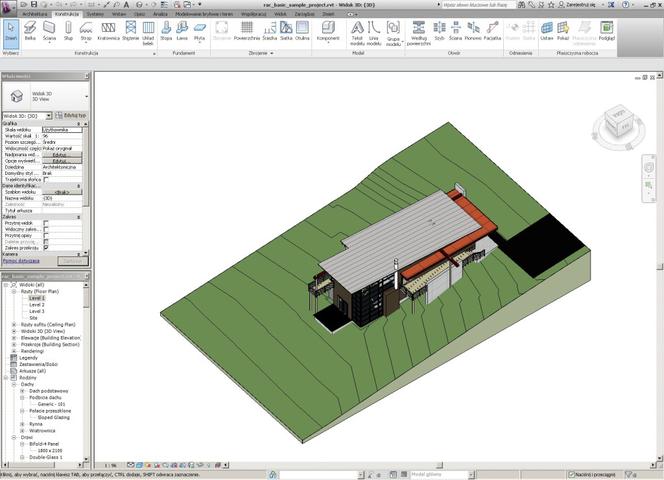Viewport: 664px width, 480px height.
Task: Open the Analiza ribbon tab
Action: point(160,14)
